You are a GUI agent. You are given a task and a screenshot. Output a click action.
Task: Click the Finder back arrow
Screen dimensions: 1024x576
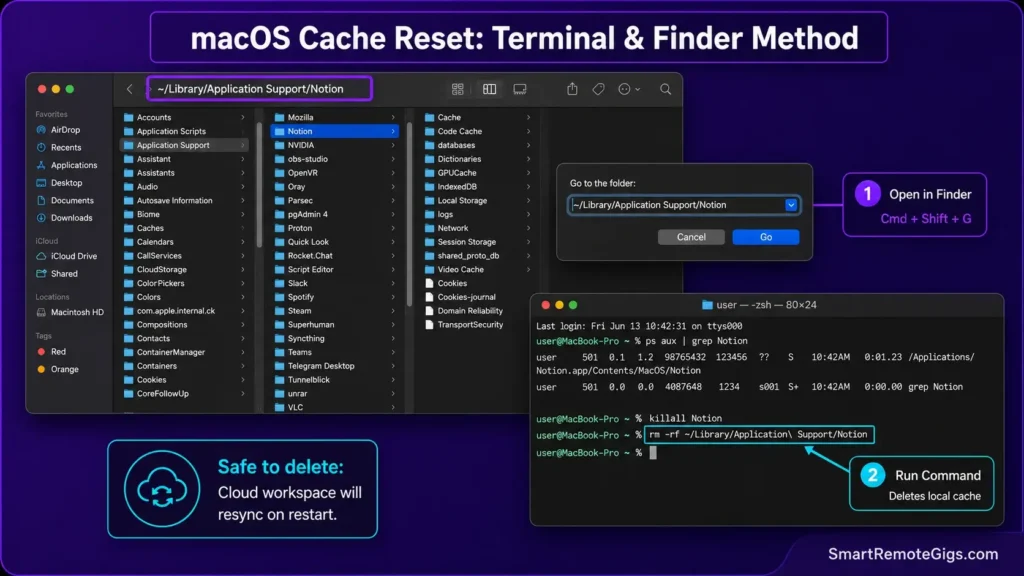click(129, 89)
